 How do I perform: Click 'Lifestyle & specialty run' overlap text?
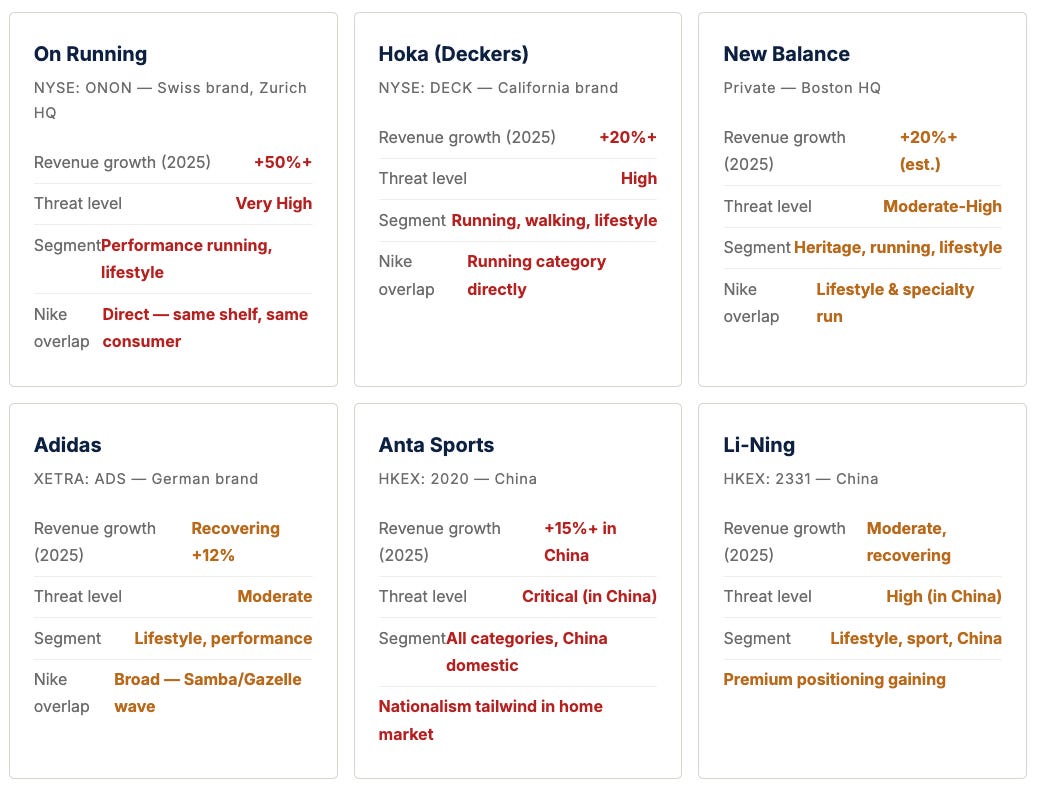895,302
